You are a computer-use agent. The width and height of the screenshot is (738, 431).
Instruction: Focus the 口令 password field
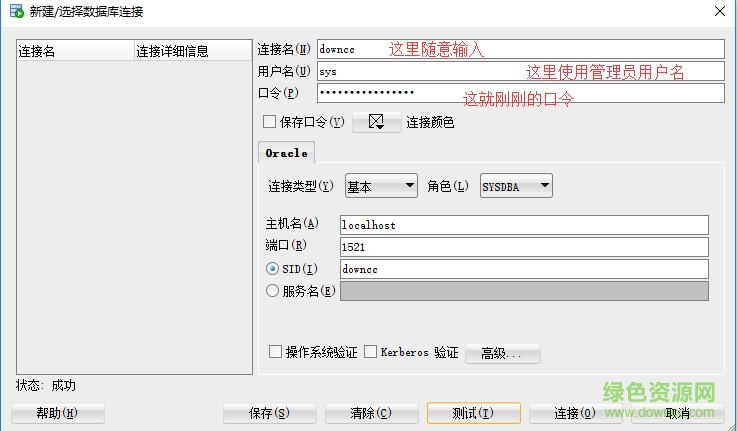coord(521,93)
